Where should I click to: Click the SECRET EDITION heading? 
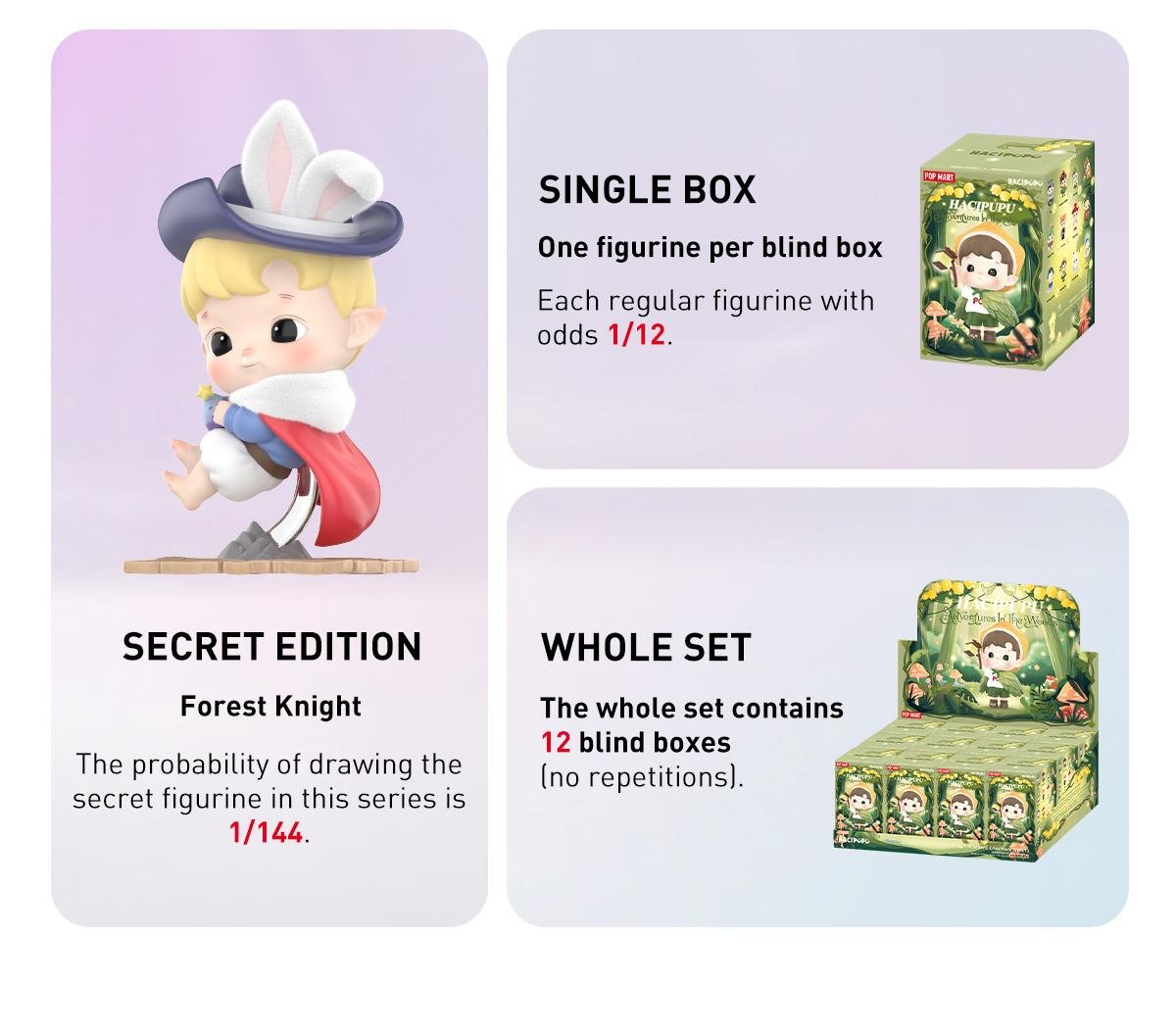[x=271, y=647]
